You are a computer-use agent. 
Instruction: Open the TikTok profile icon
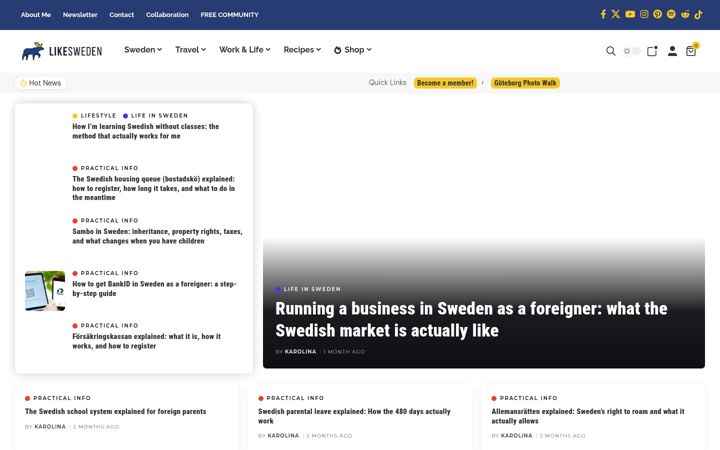tap(698, 14)
